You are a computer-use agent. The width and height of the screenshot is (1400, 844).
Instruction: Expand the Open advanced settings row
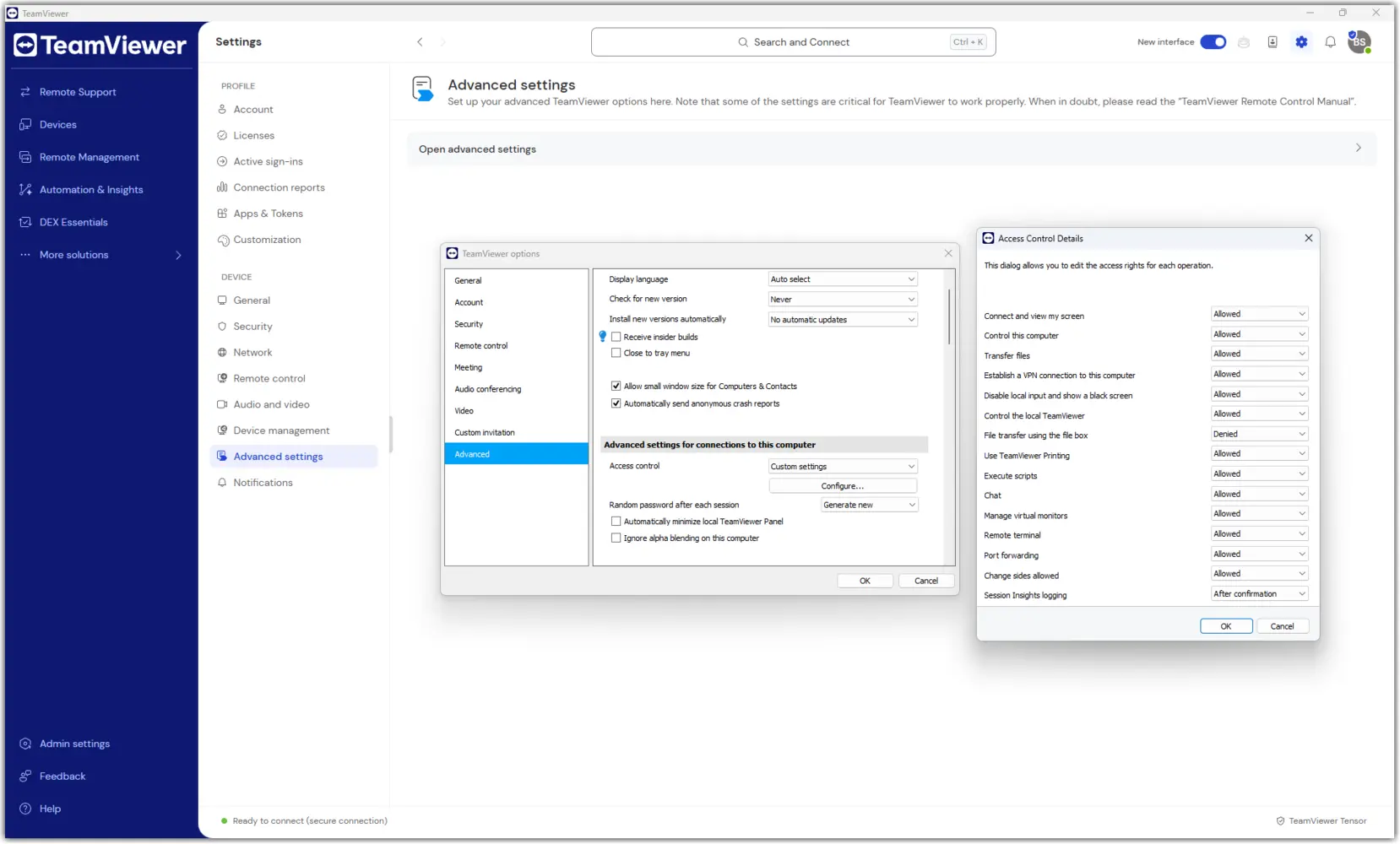(892, 149)
